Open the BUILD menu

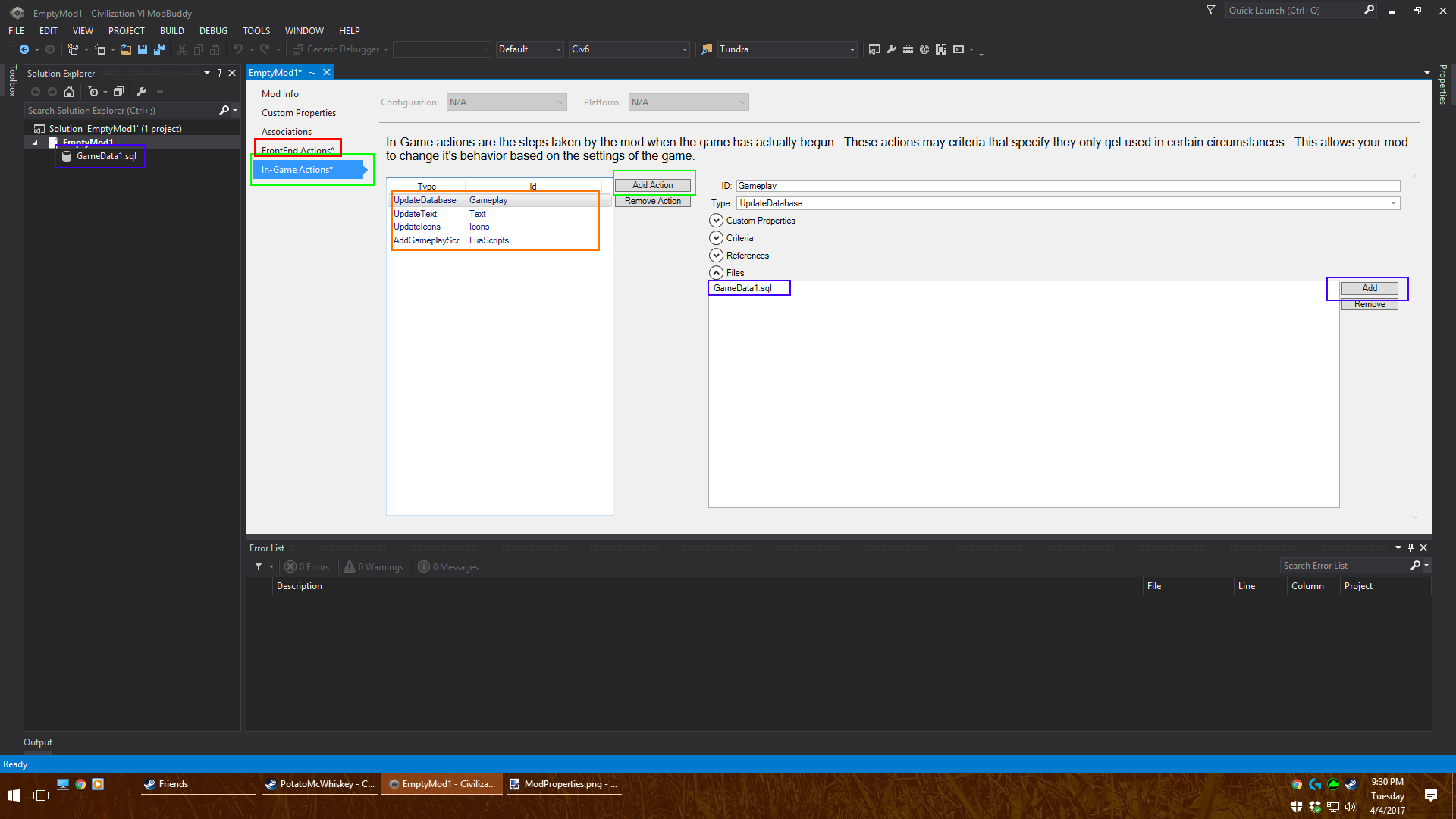tap(171, 31)
